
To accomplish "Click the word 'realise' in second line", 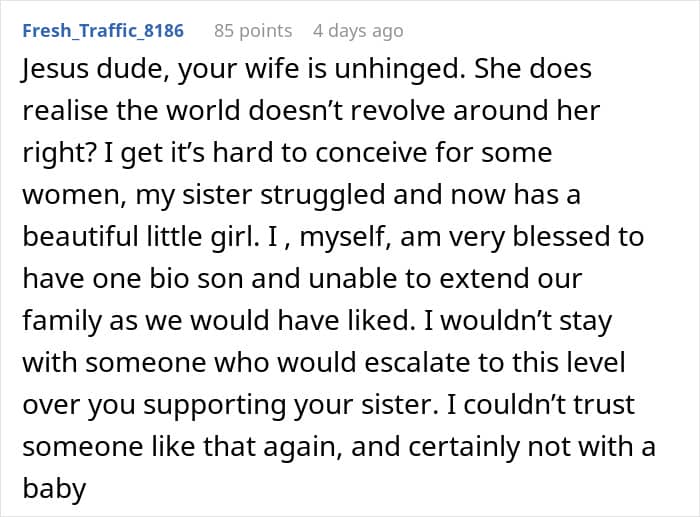I will tap(65, 110).
